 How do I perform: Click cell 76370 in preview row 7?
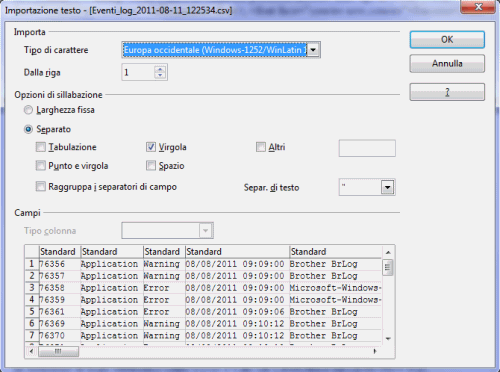click(x=59, y=336)
